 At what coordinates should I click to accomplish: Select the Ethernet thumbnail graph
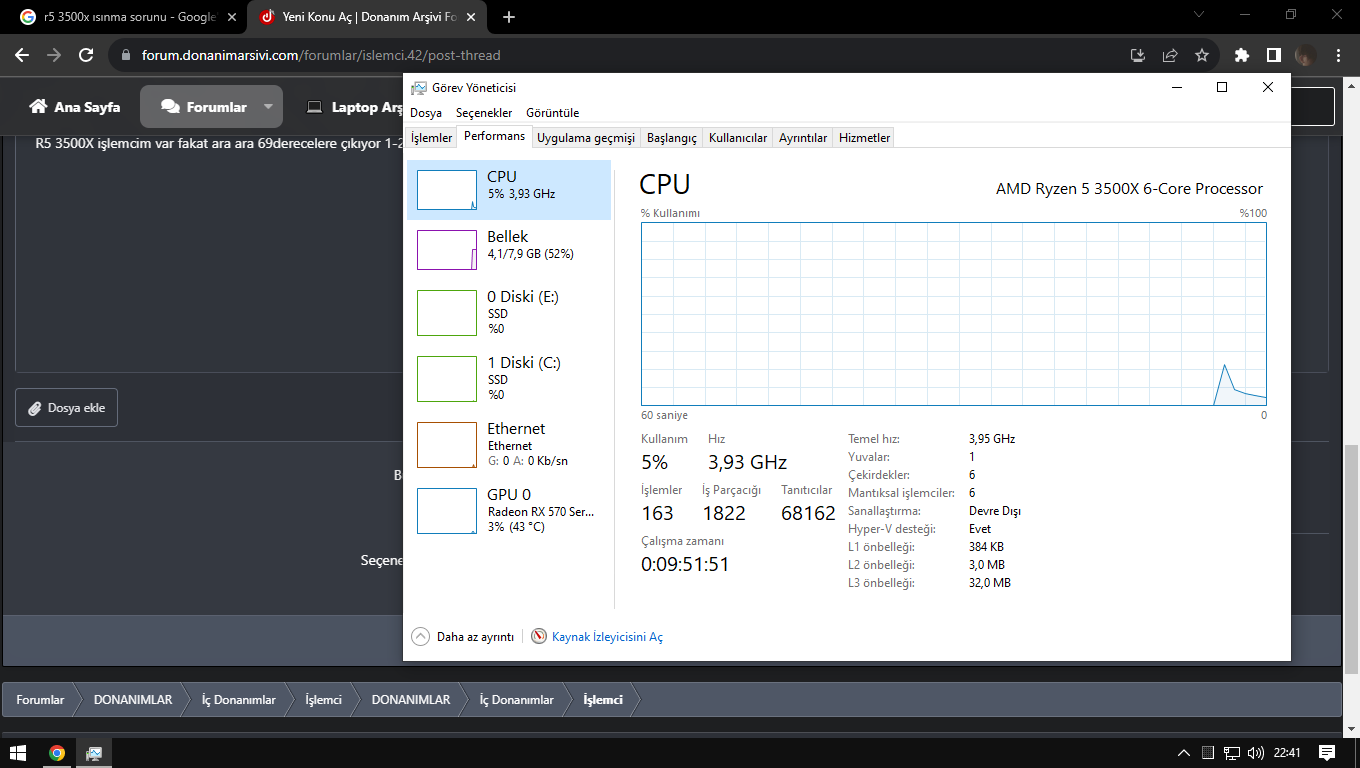pos(447,445)
